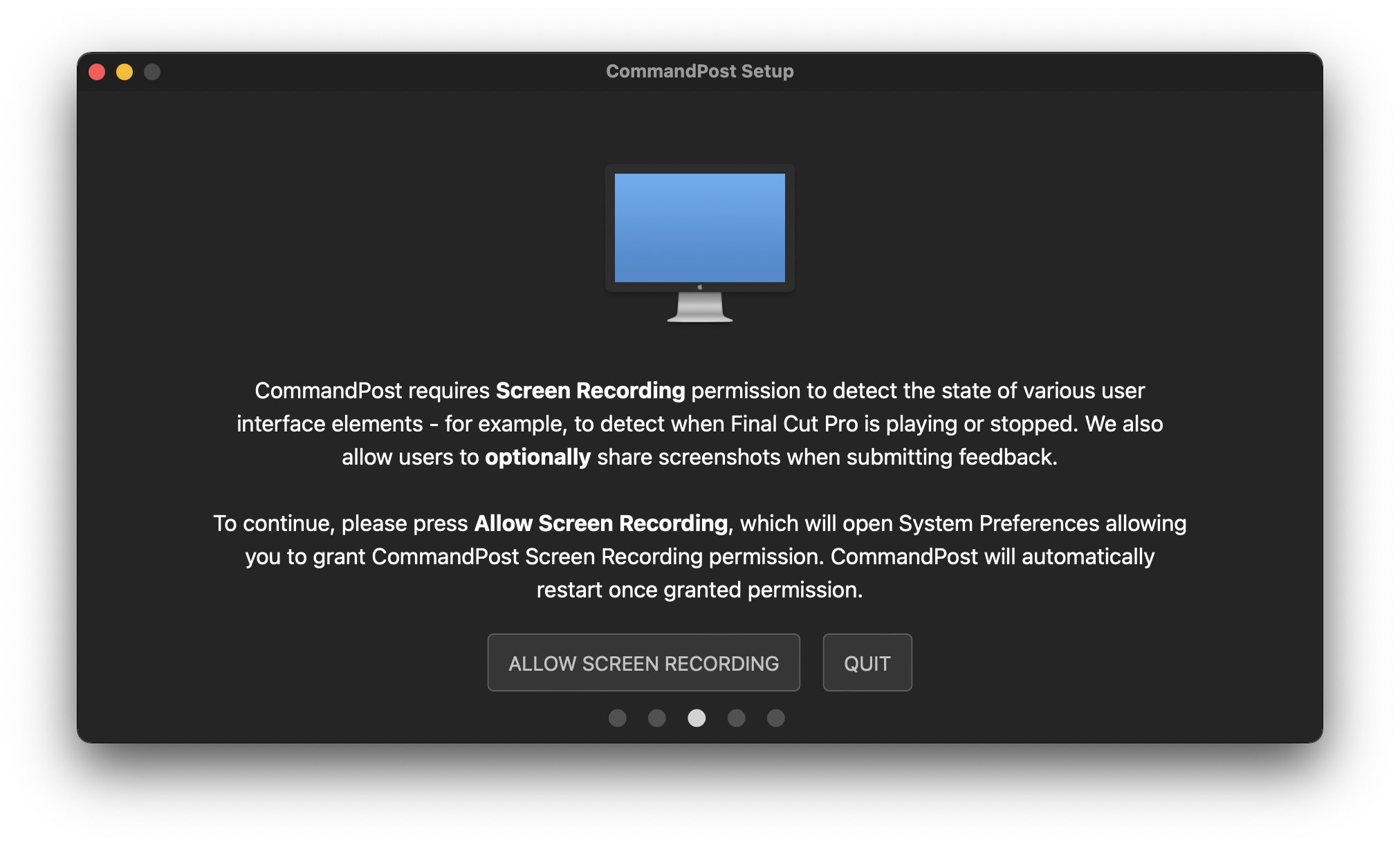Select the first page indicator dot

tap(617, 718)
